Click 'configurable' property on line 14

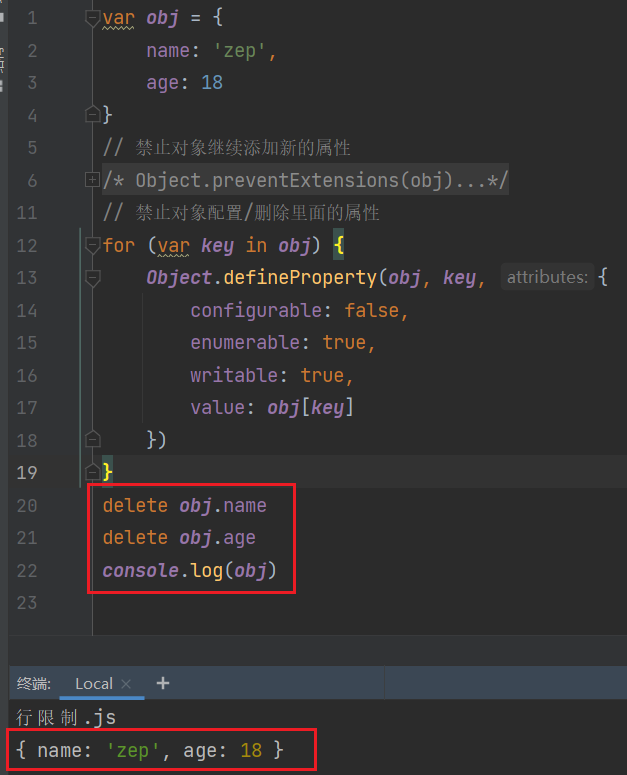pos(256,311)
